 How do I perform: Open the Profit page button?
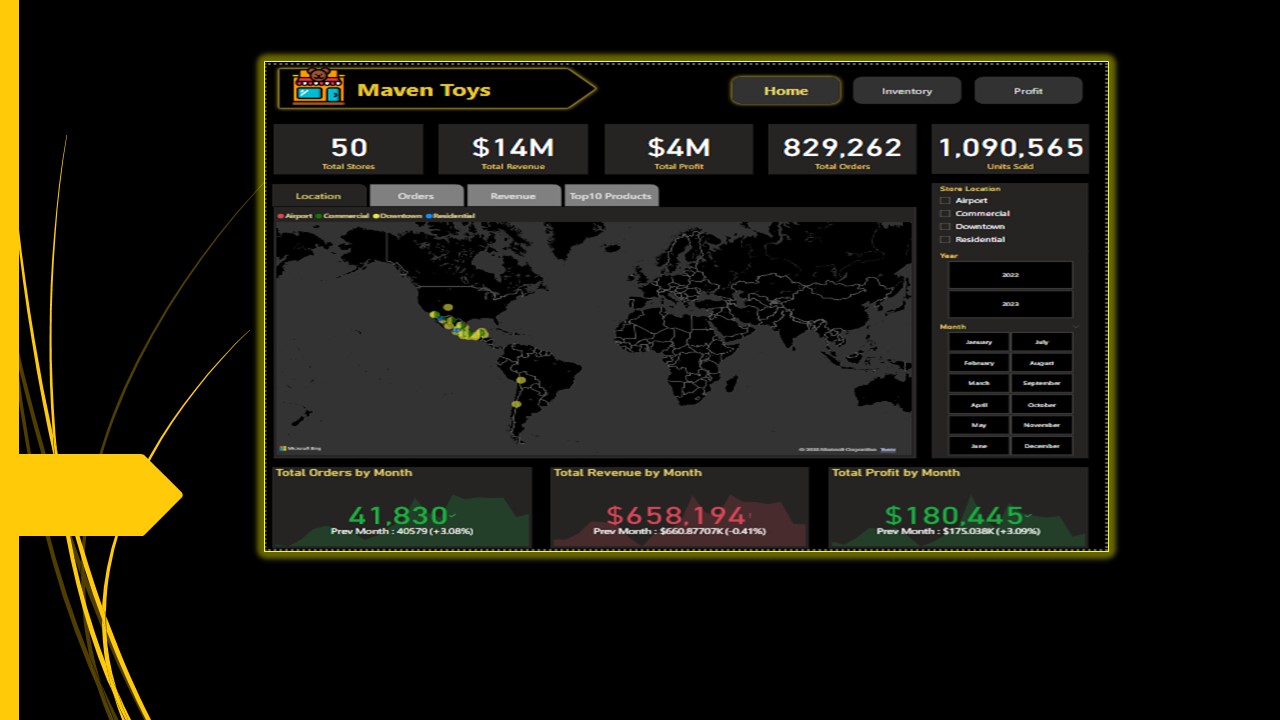tap(1028, 91)
